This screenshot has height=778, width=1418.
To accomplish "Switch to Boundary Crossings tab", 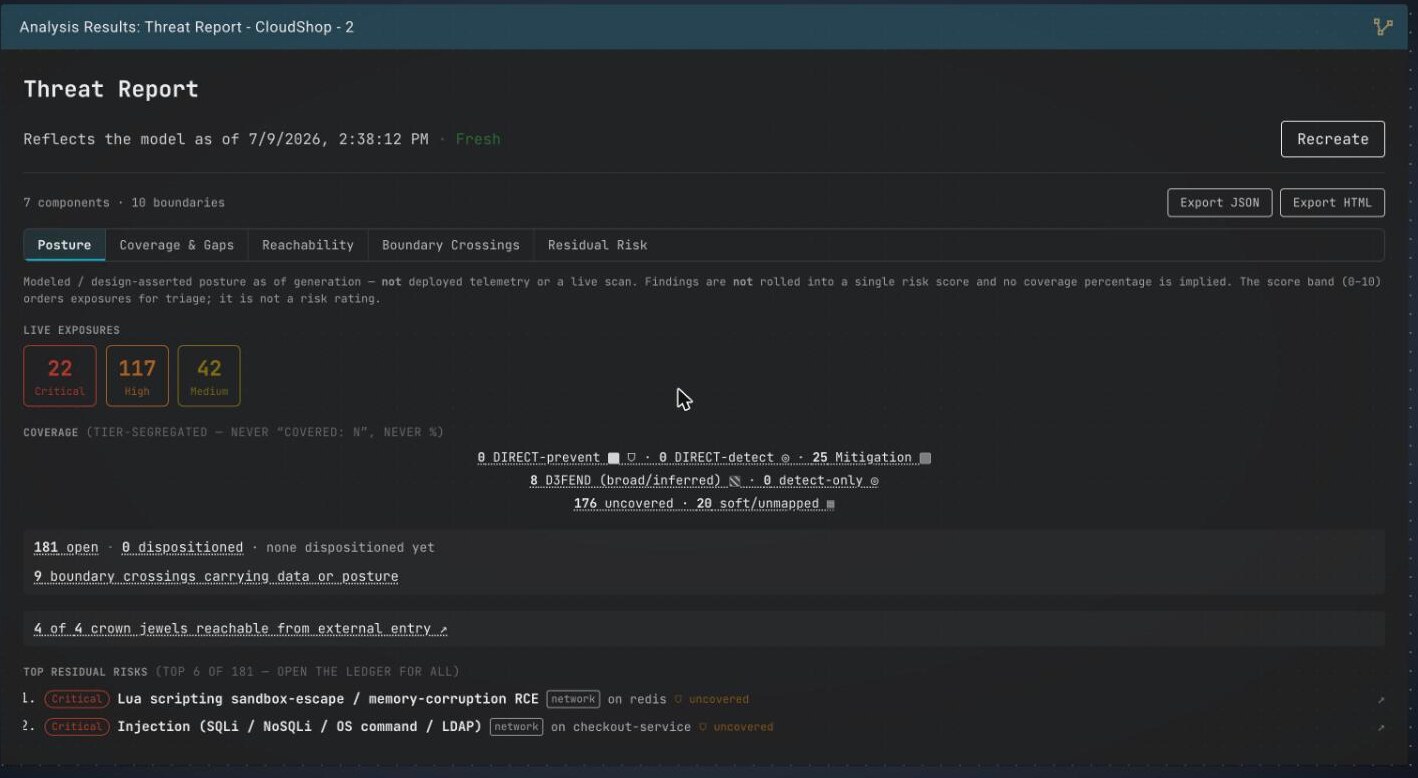I will (x=450, y=245).
